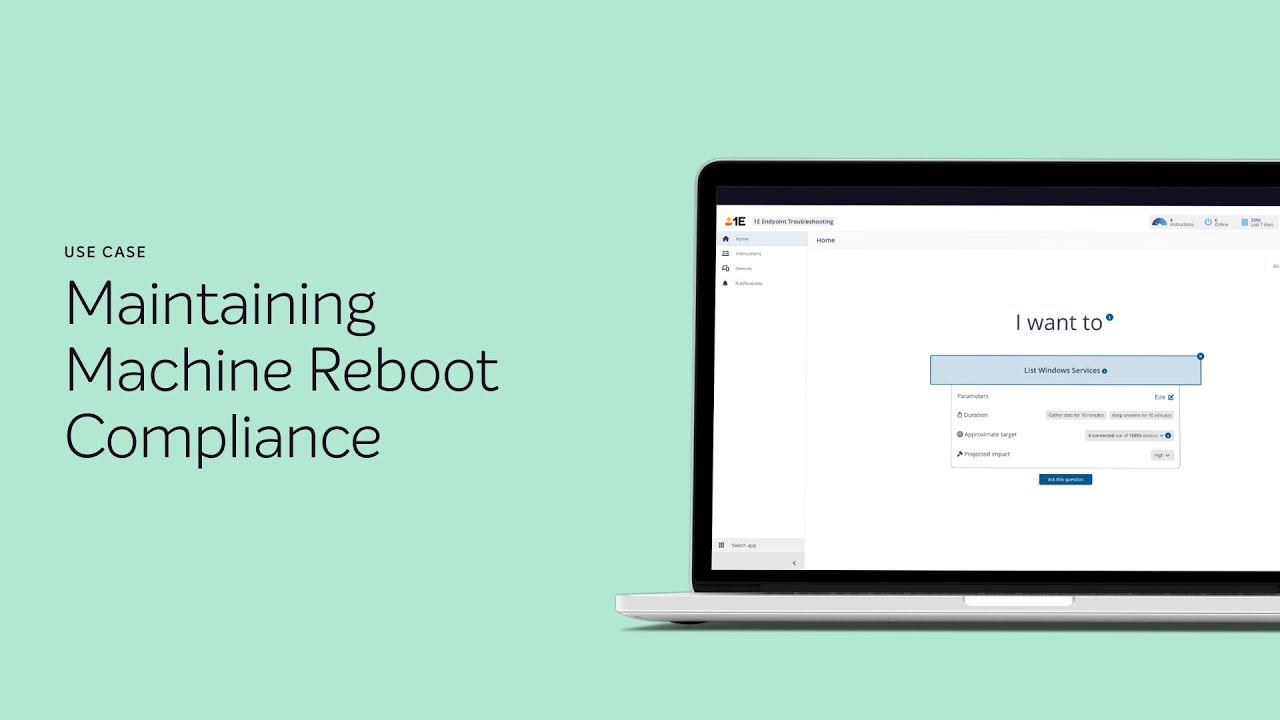Click the Ask this question button
The height and width of the screenshot is (720, 1280).
coord(1065,480)
